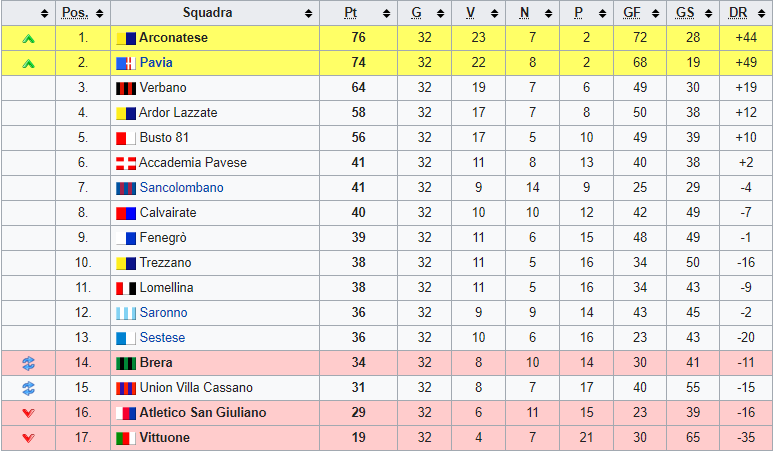The height and width of the screenshot is (451, 774).
Task: Click the red relegation arrow beside Atletico San Giuliano
Action: pos(29,413)
